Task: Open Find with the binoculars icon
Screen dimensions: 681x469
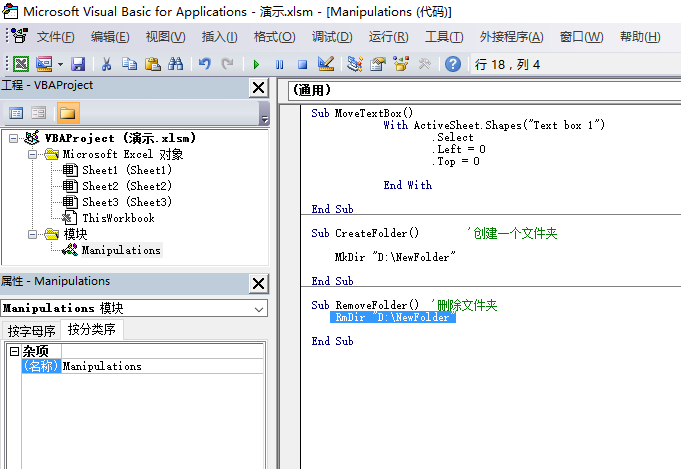Action: (175, 64)
